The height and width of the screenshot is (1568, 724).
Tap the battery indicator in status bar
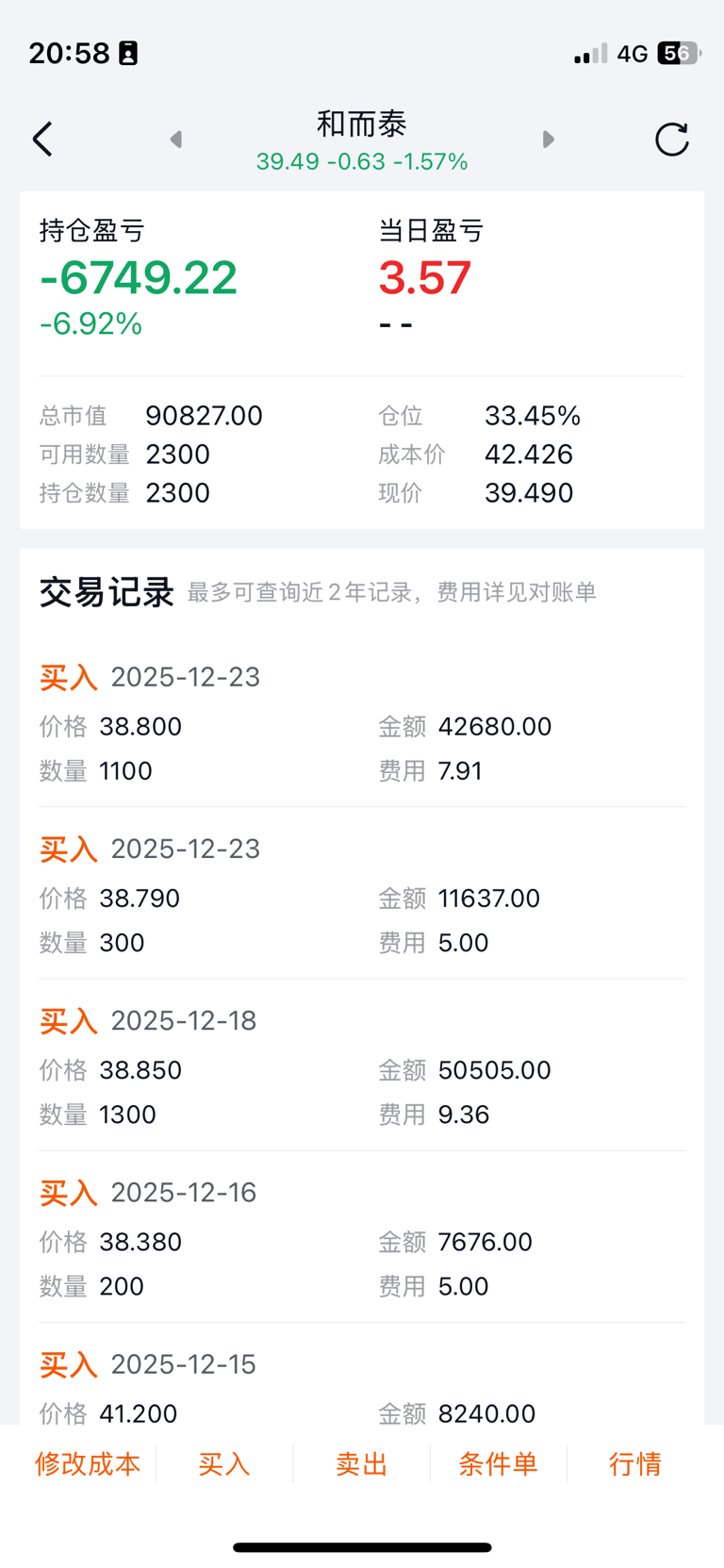678,54
